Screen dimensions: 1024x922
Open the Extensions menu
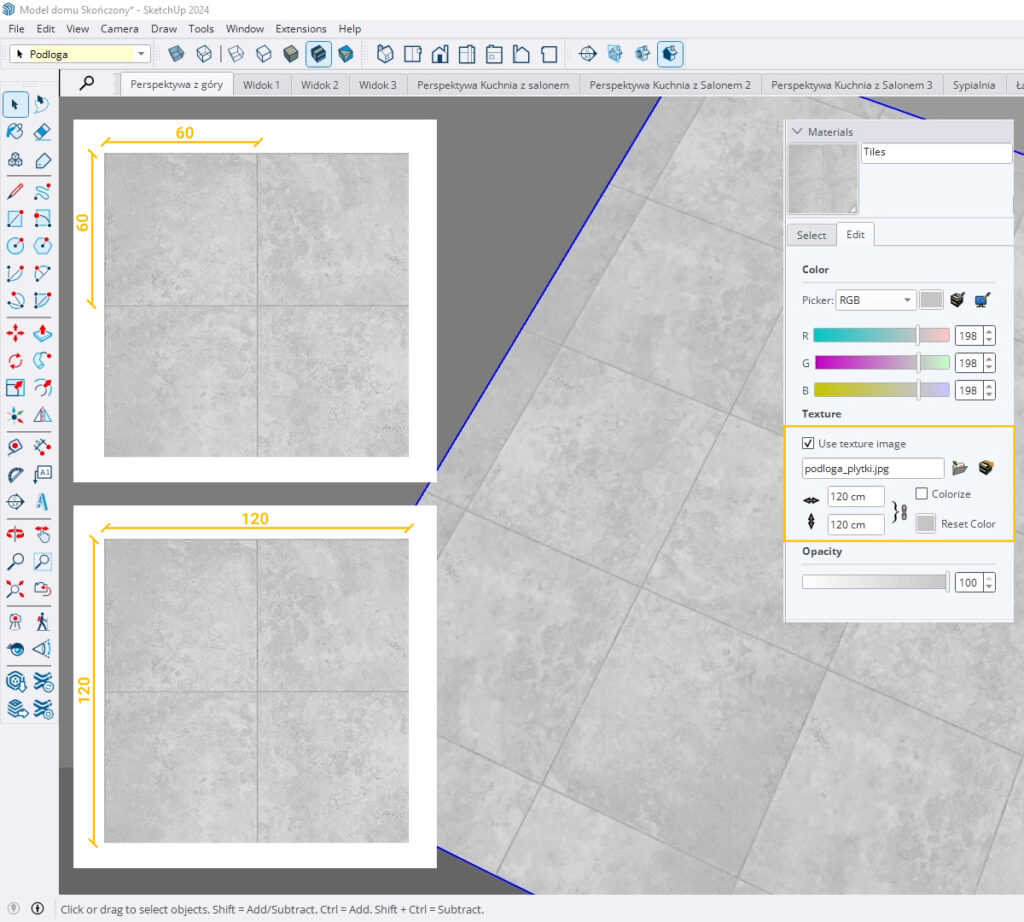pos(301,29)
